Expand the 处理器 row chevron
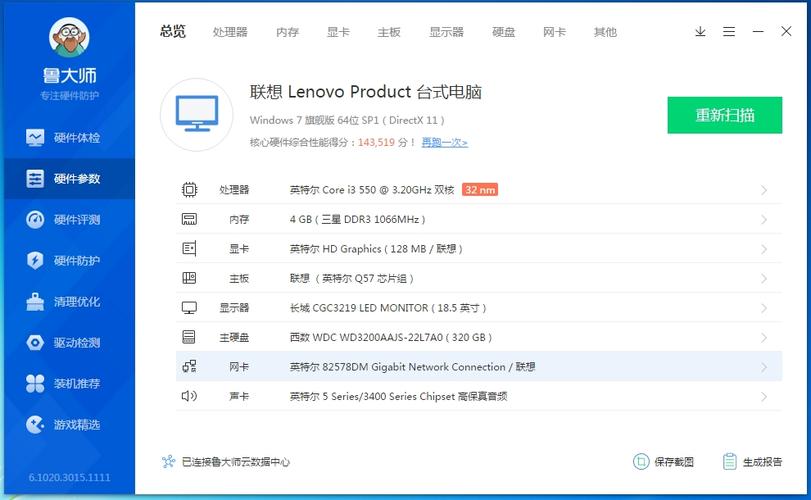Viewport: 811px width, 500px height. pyautogui.click(x=764, y=190)
